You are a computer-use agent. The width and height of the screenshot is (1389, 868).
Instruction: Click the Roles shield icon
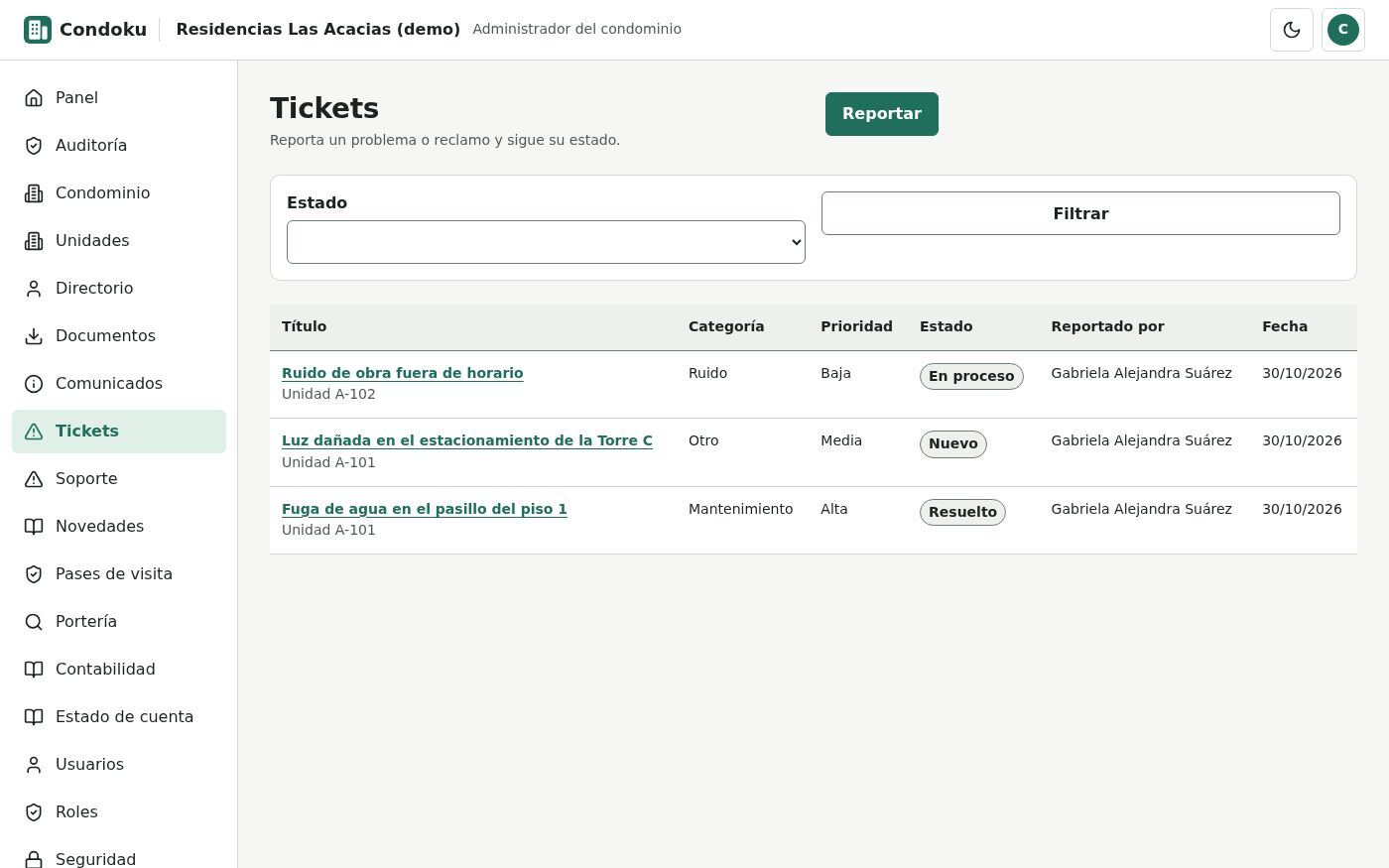[34, 812]
